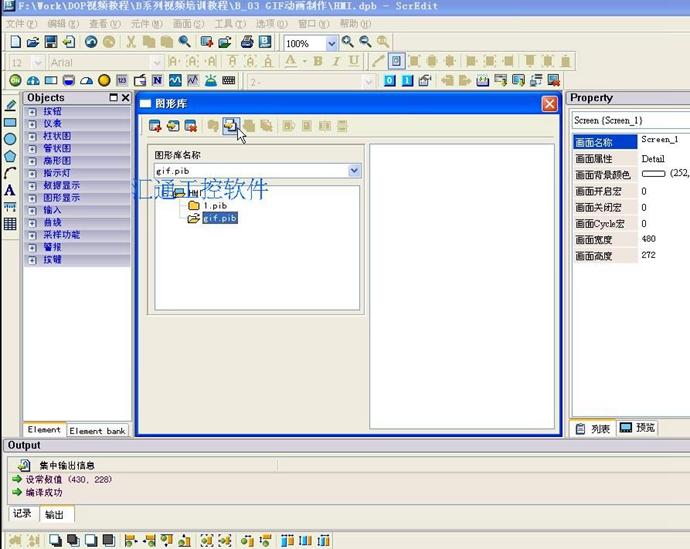Select the gif.pib library in tree
Screen dimensions: 690x549
click(x=220, y=218)
